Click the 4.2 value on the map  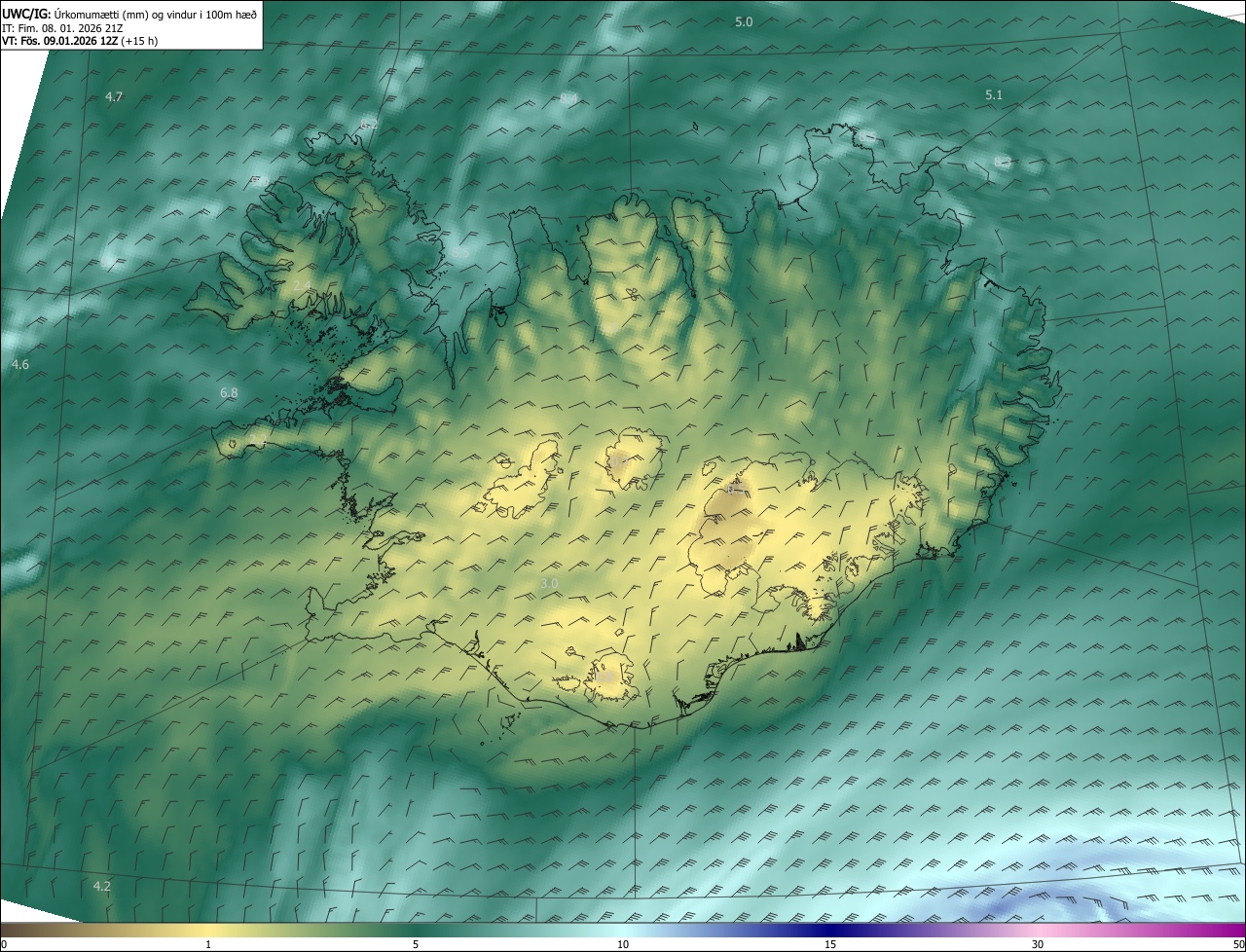click(102, 886)
